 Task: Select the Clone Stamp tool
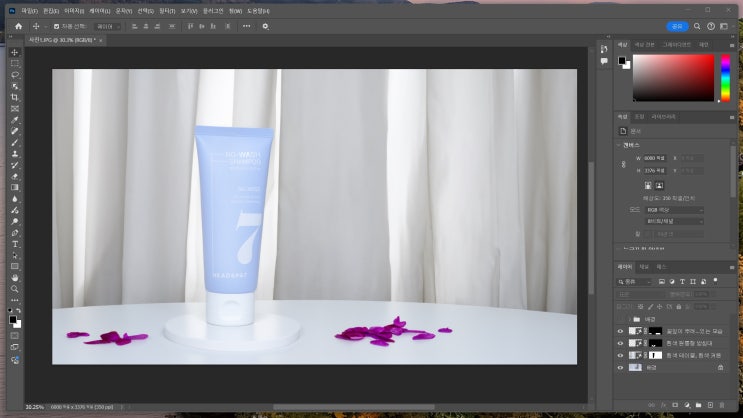15,154
